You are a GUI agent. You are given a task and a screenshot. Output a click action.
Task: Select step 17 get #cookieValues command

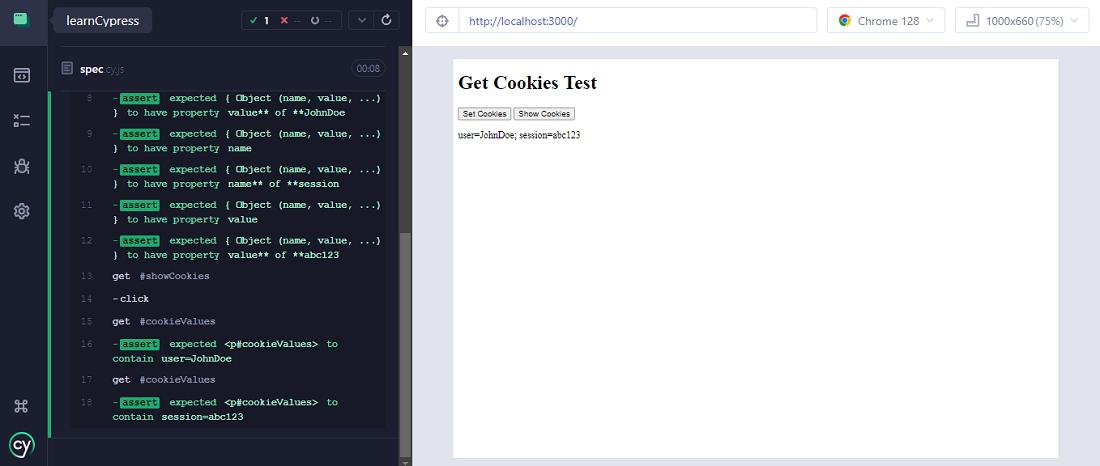pos(228,380)
